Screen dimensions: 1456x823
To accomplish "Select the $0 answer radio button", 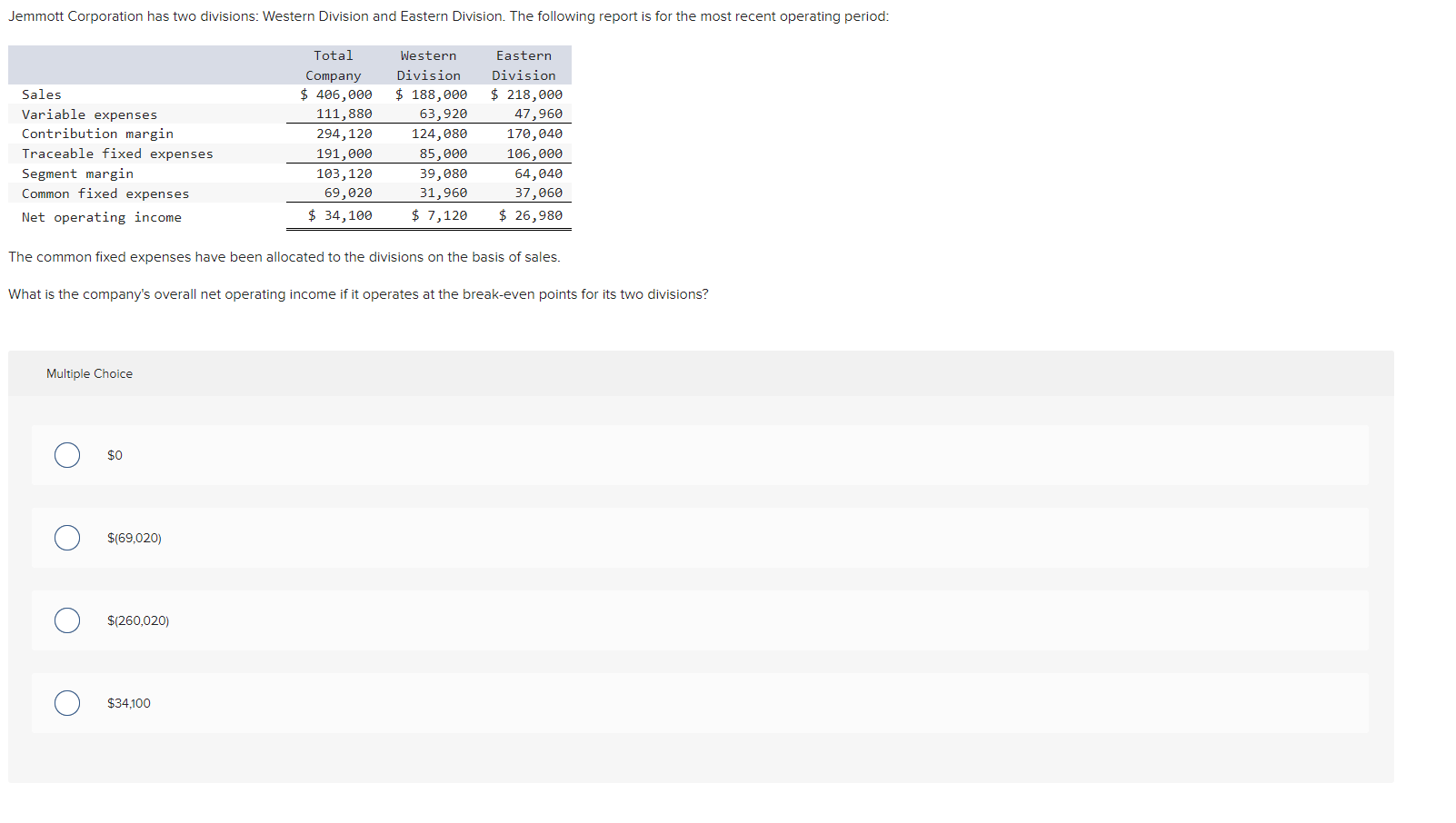I will tap(66, 455).
